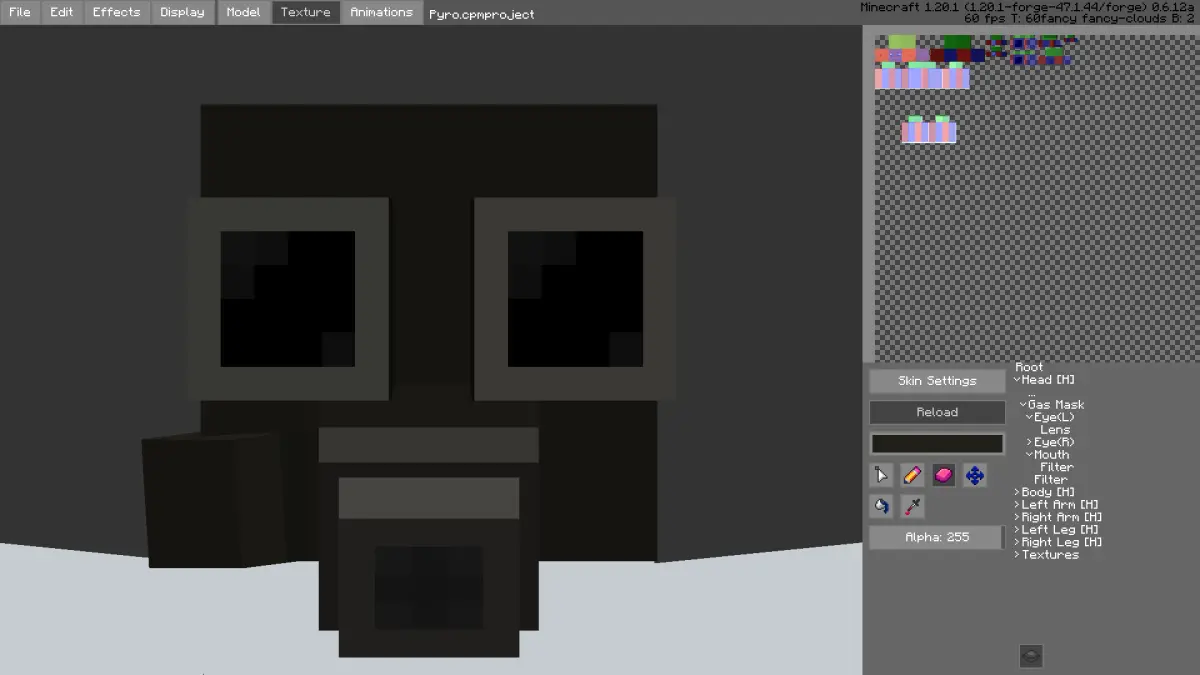Activate the blue move arrows tool
1200x675 pixels.
(x=975, y=475)
